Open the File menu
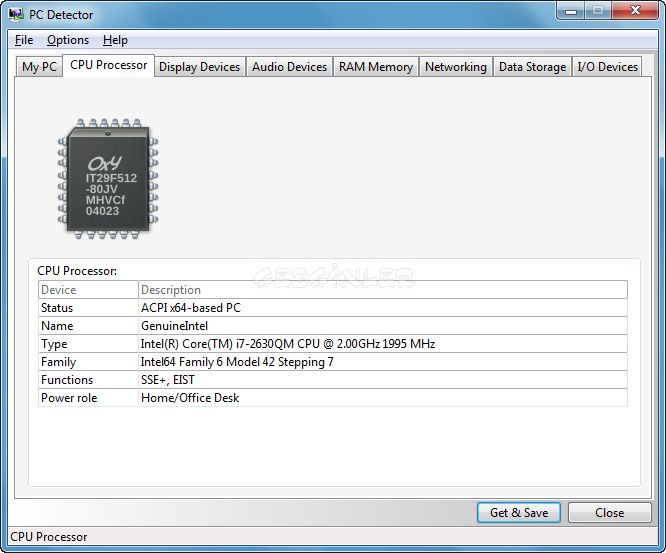This screenshot has width=666, height=553. [x=24, y=40]
